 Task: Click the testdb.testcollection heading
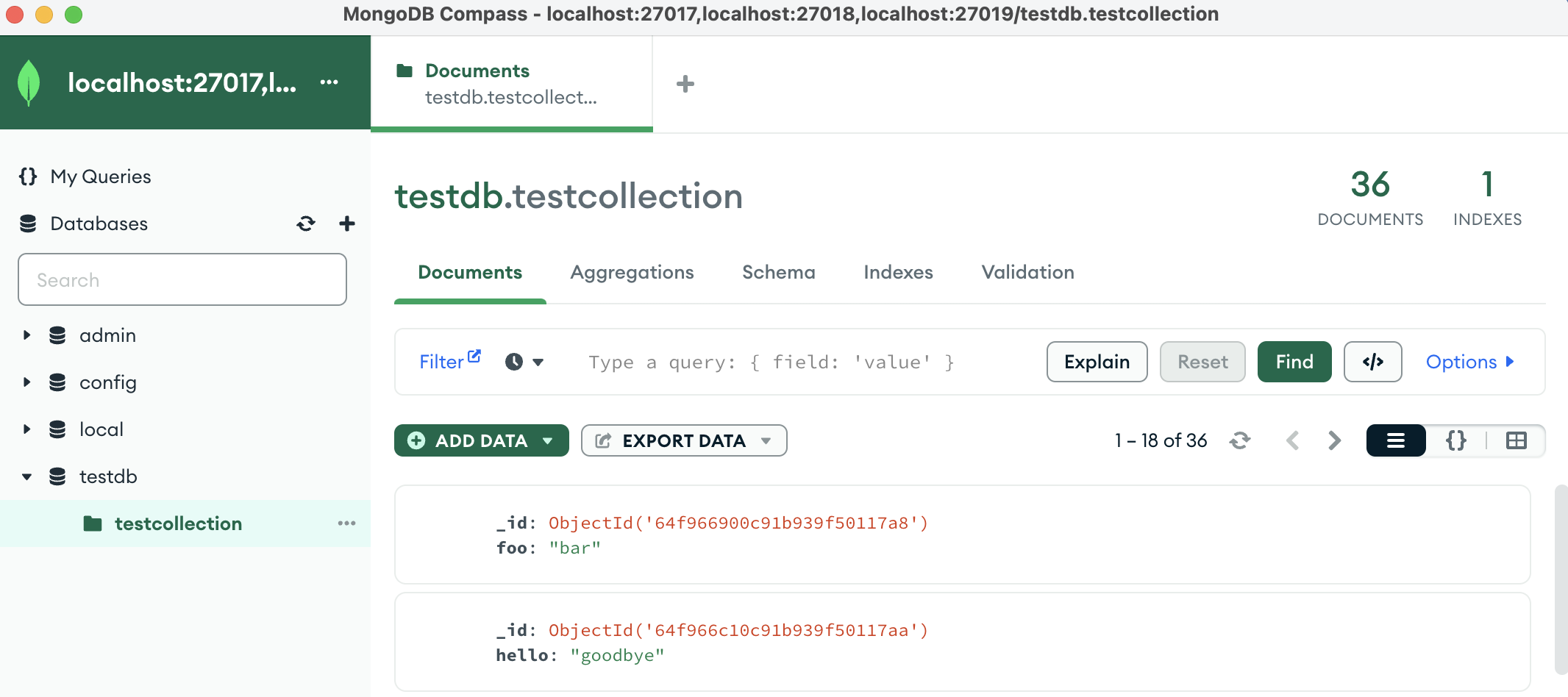[569, 196]
